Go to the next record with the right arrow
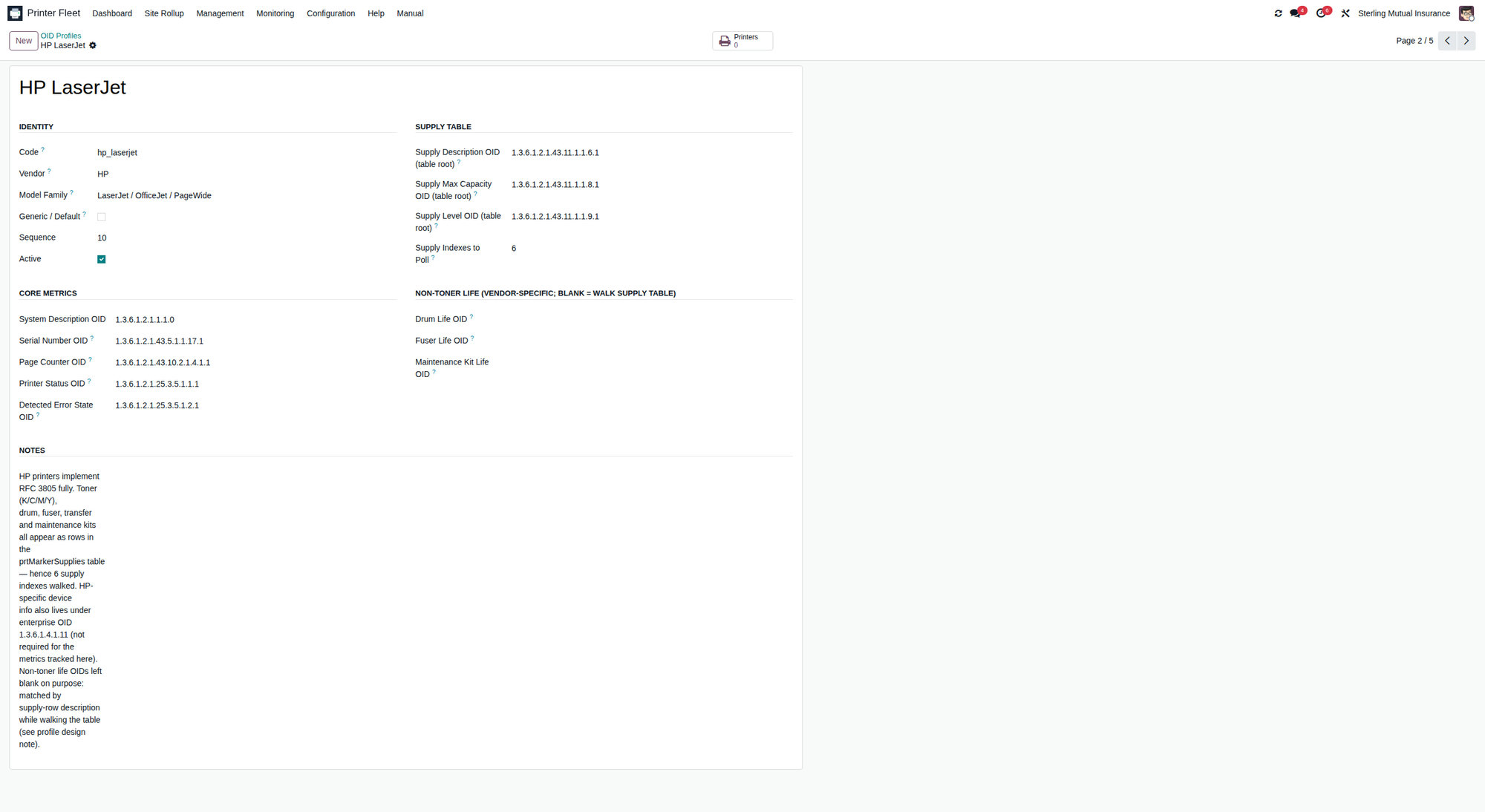This screenshot has width=1485, height=812. pos(1466,41)
